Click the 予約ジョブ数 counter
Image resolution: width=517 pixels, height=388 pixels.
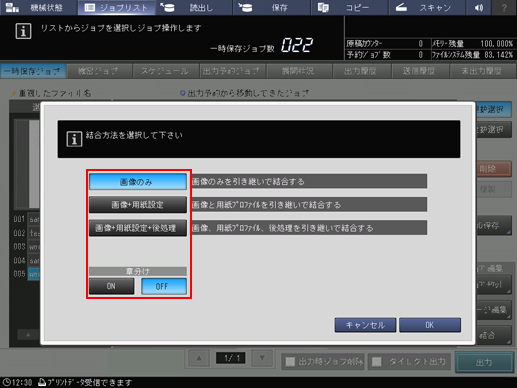pos(385,55)
